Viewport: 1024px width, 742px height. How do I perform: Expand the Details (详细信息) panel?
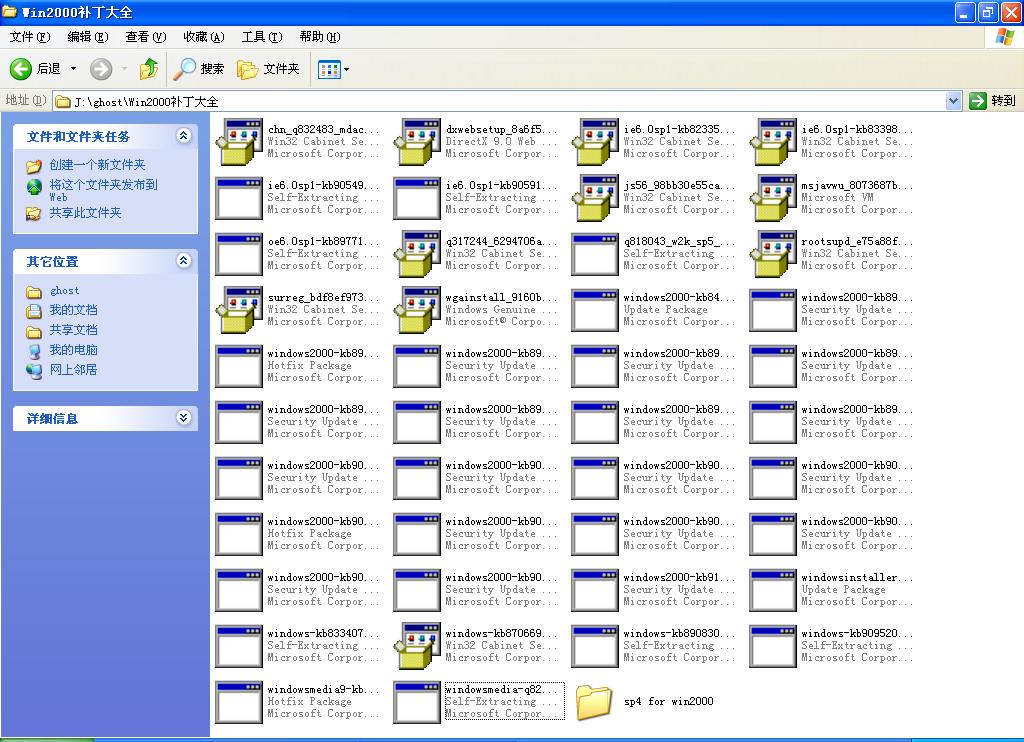184,417
